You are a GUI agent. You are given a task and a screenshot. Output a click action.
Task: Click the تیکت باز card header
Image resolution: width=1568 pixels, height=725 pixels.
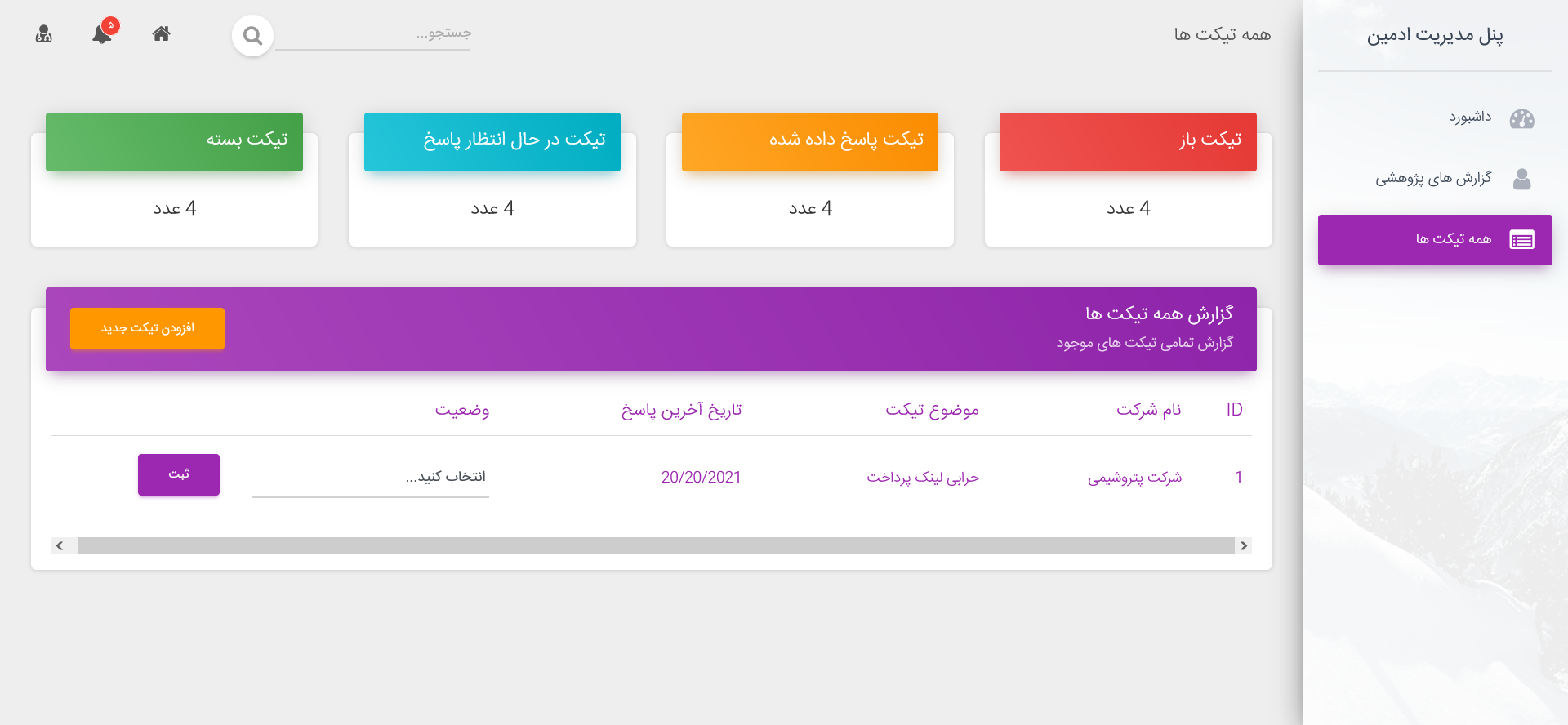[1128, 141]
